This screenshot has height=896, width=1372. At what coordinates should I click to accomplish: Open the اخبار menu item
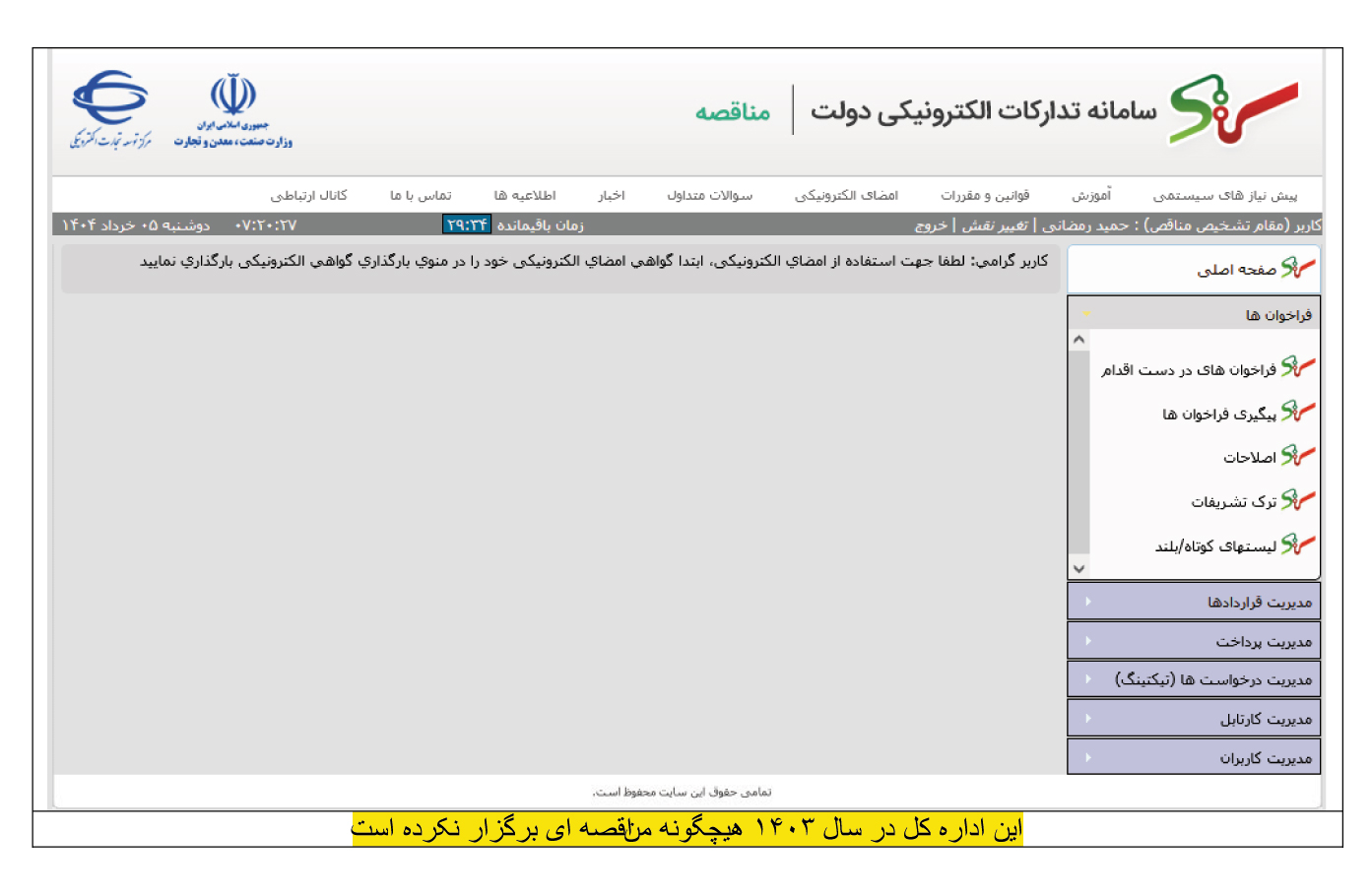pyautogui.click(x=612, y=195)
